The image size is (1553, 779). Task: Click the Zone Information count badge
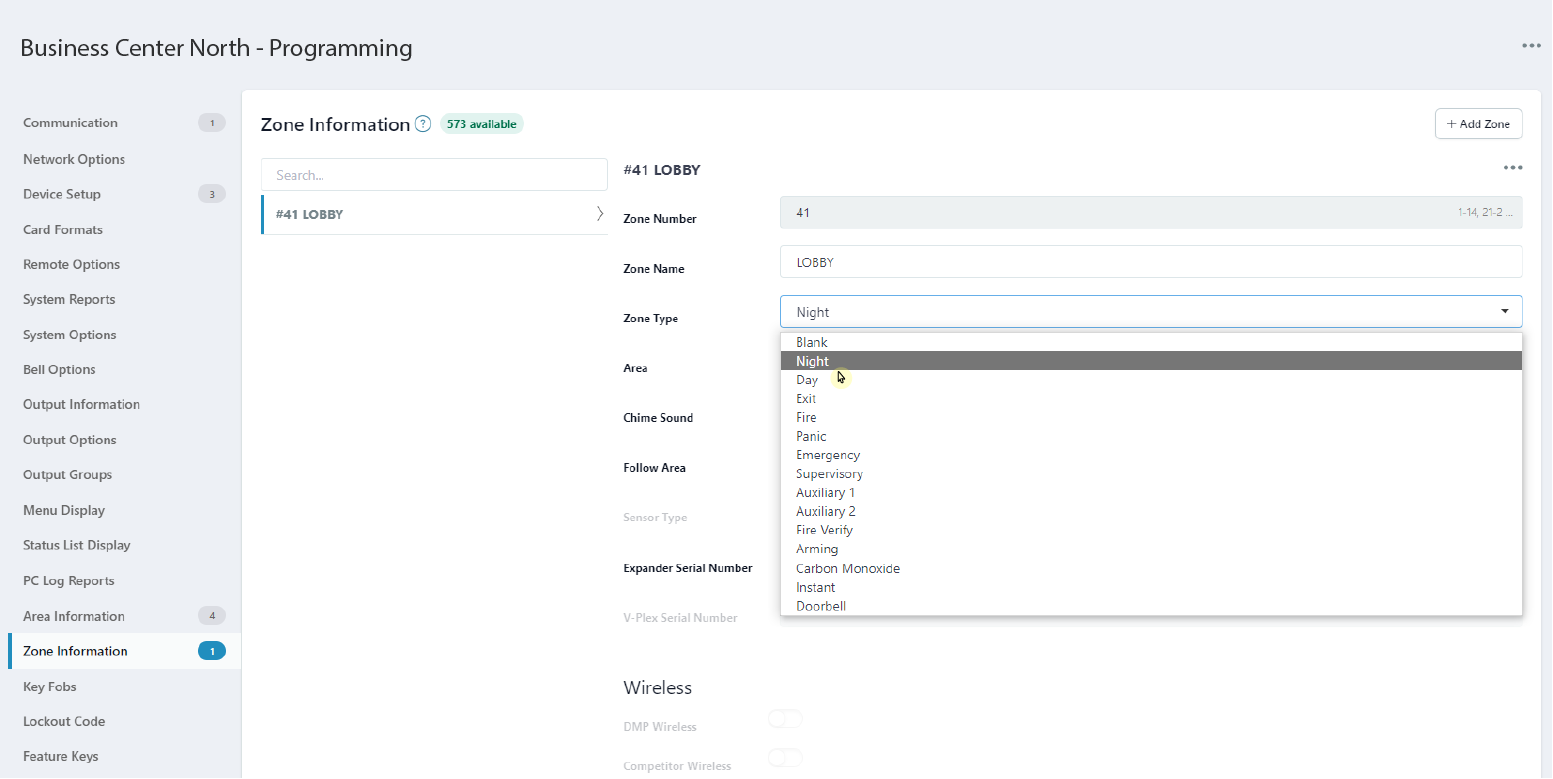[x=211, y=651]
